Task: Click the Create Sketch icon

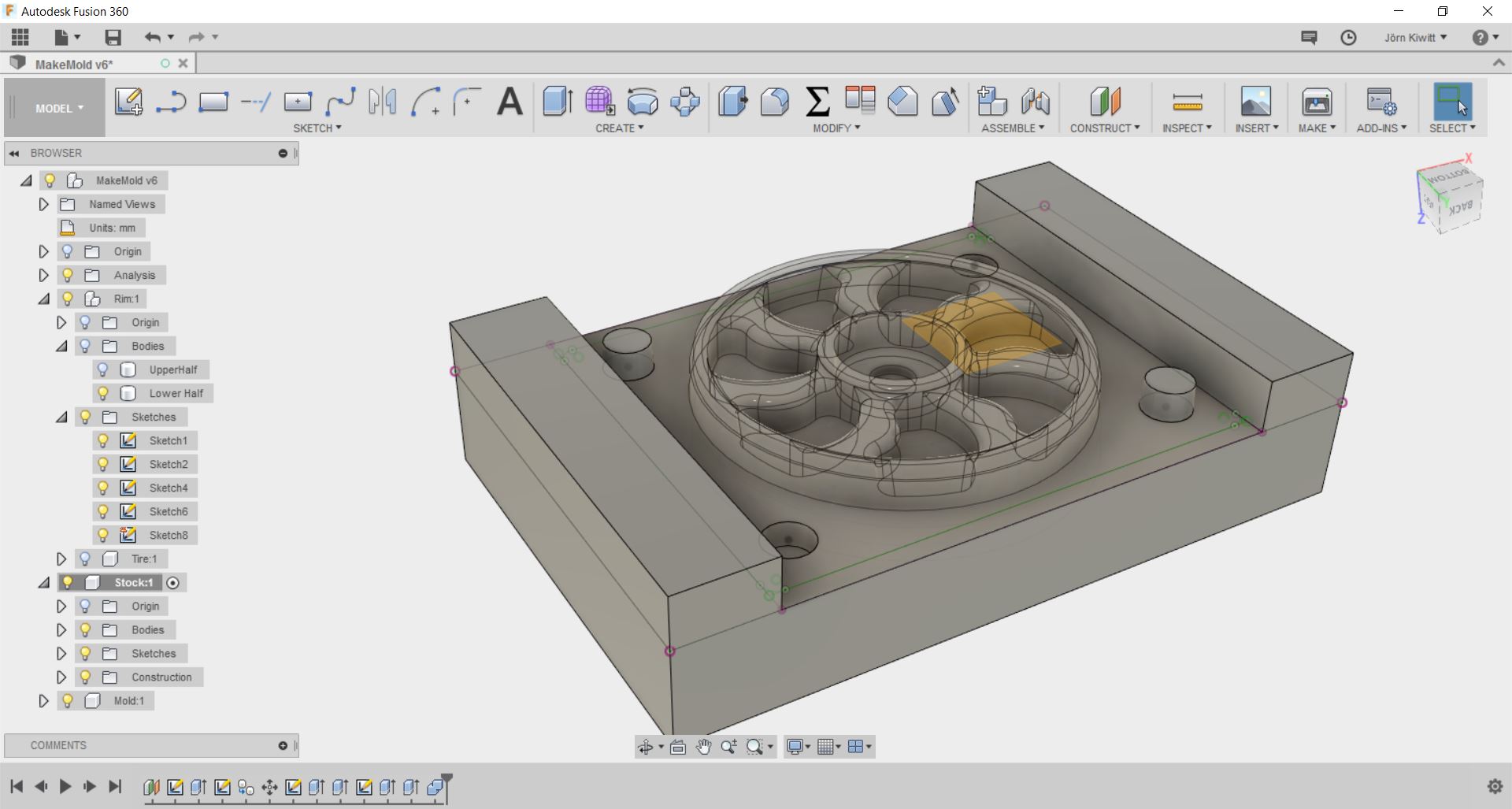Action: tap(128, 102)
